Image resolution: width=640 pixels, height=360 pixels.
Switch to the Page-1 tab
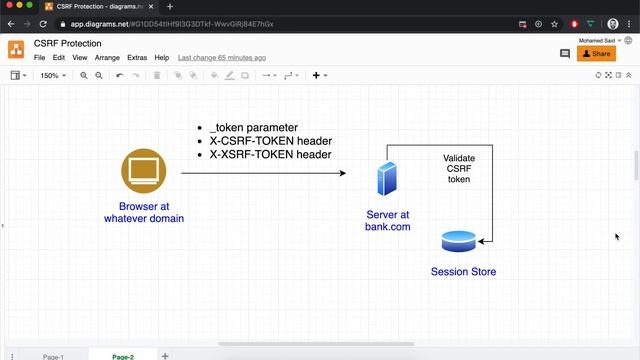click(53, 356)
